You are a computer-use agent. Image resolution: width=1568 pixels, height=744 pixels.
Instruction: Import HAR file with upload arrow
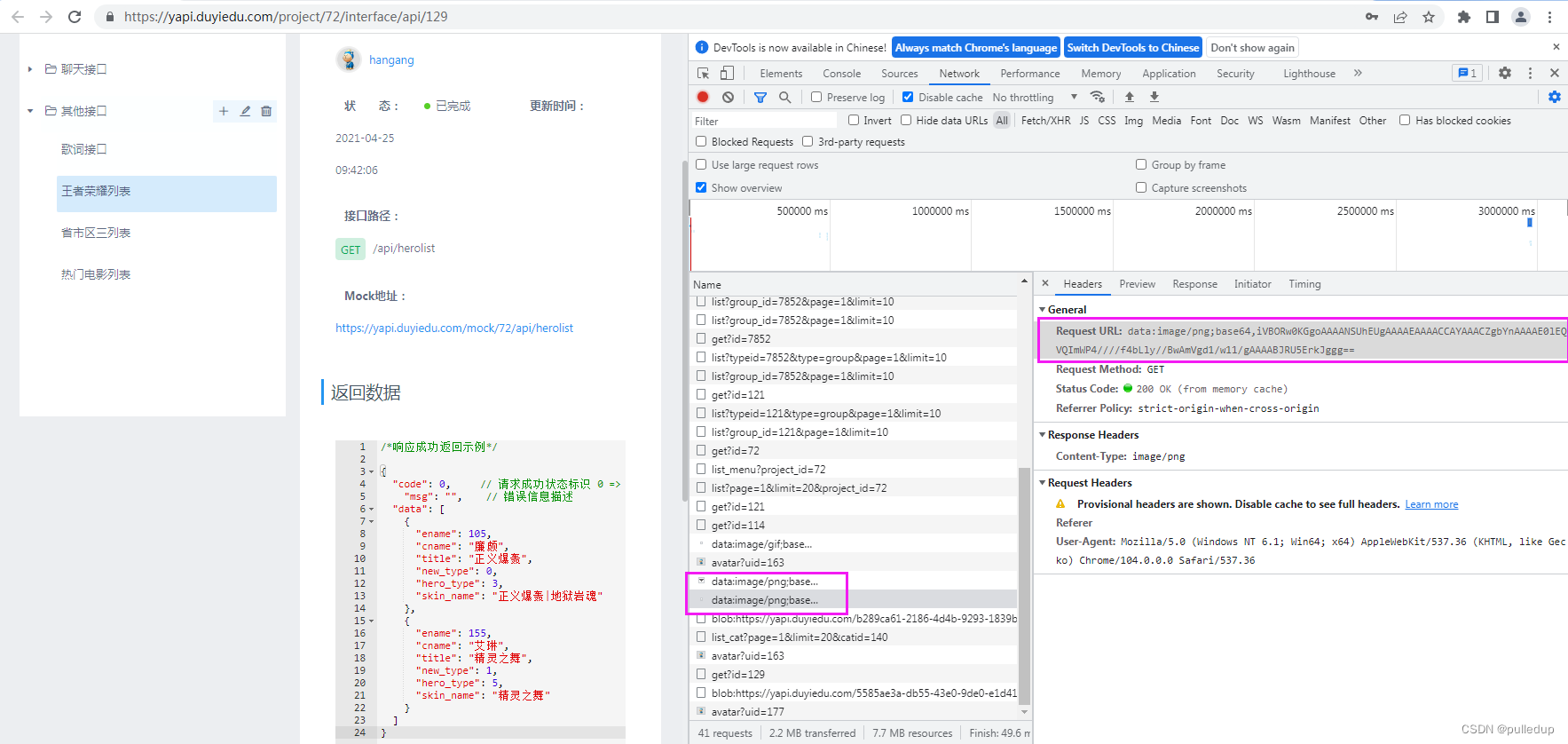click(1130, 97)
